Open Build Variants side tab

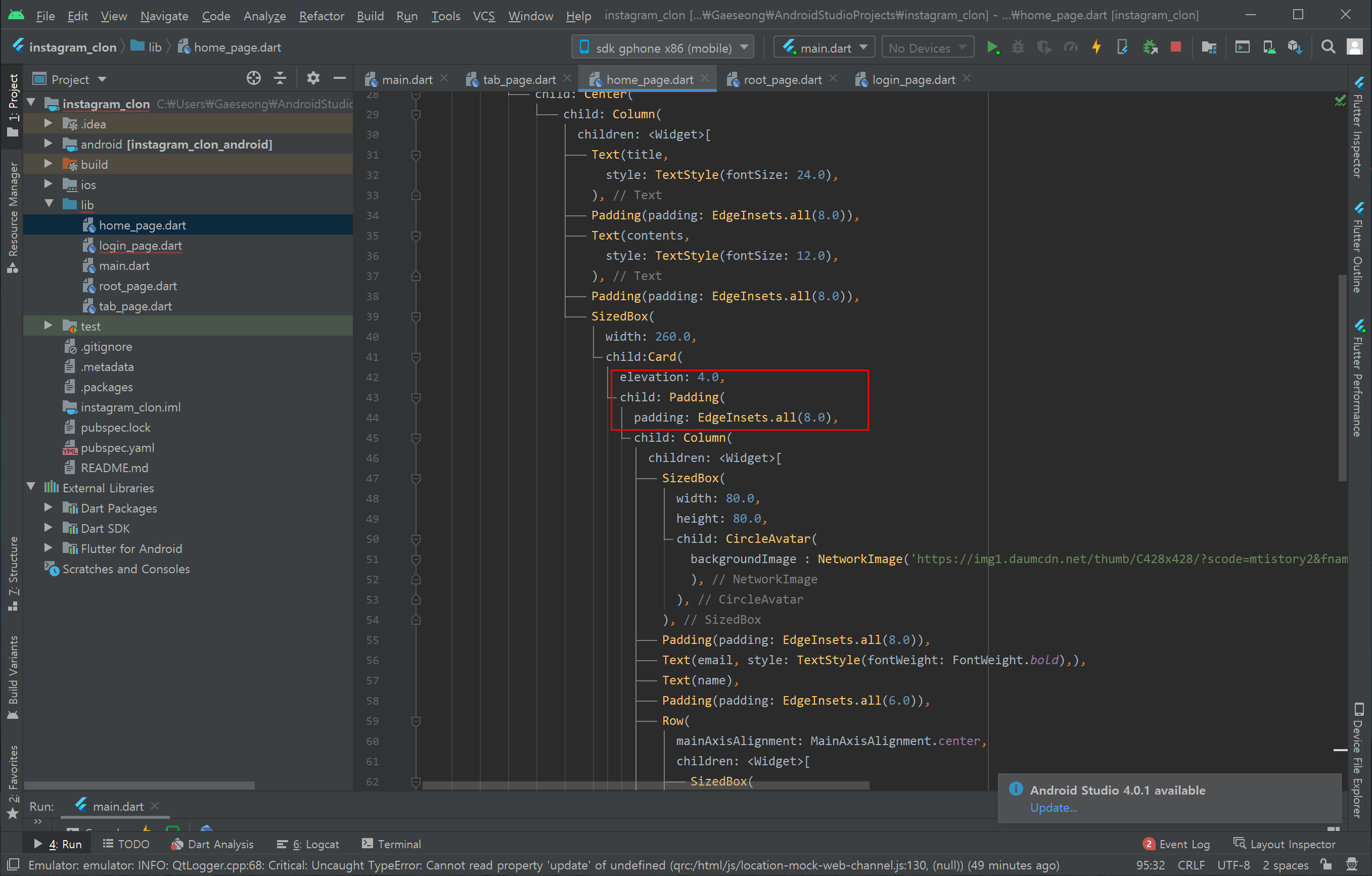(x=13, y=678)
